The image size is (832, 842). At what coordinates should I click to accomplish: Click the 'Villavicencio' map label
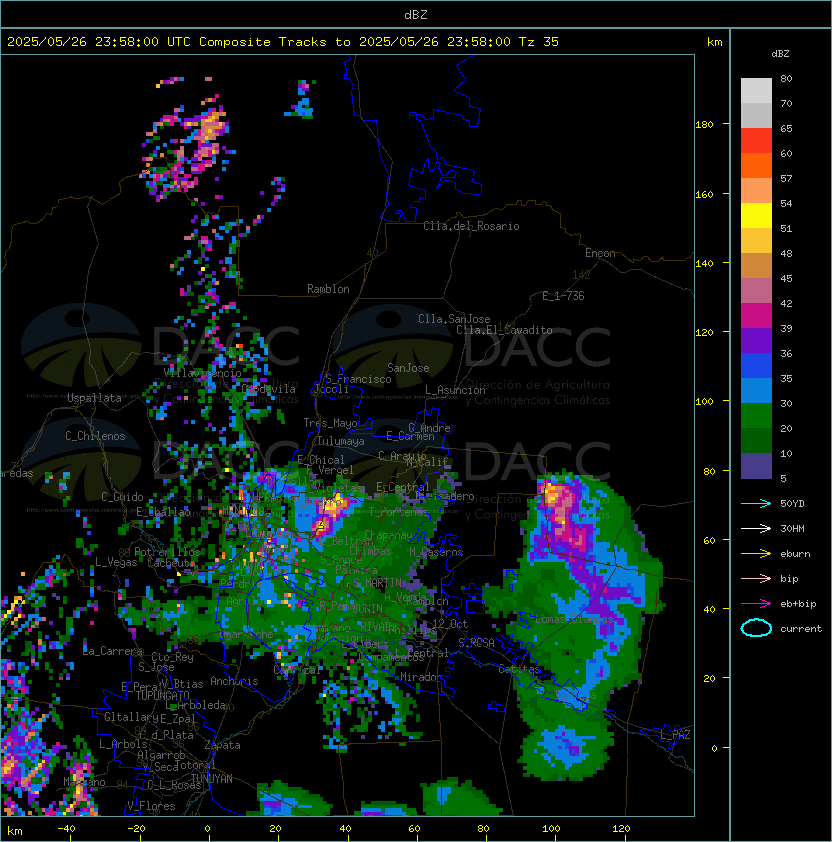[x=202, y=373]
